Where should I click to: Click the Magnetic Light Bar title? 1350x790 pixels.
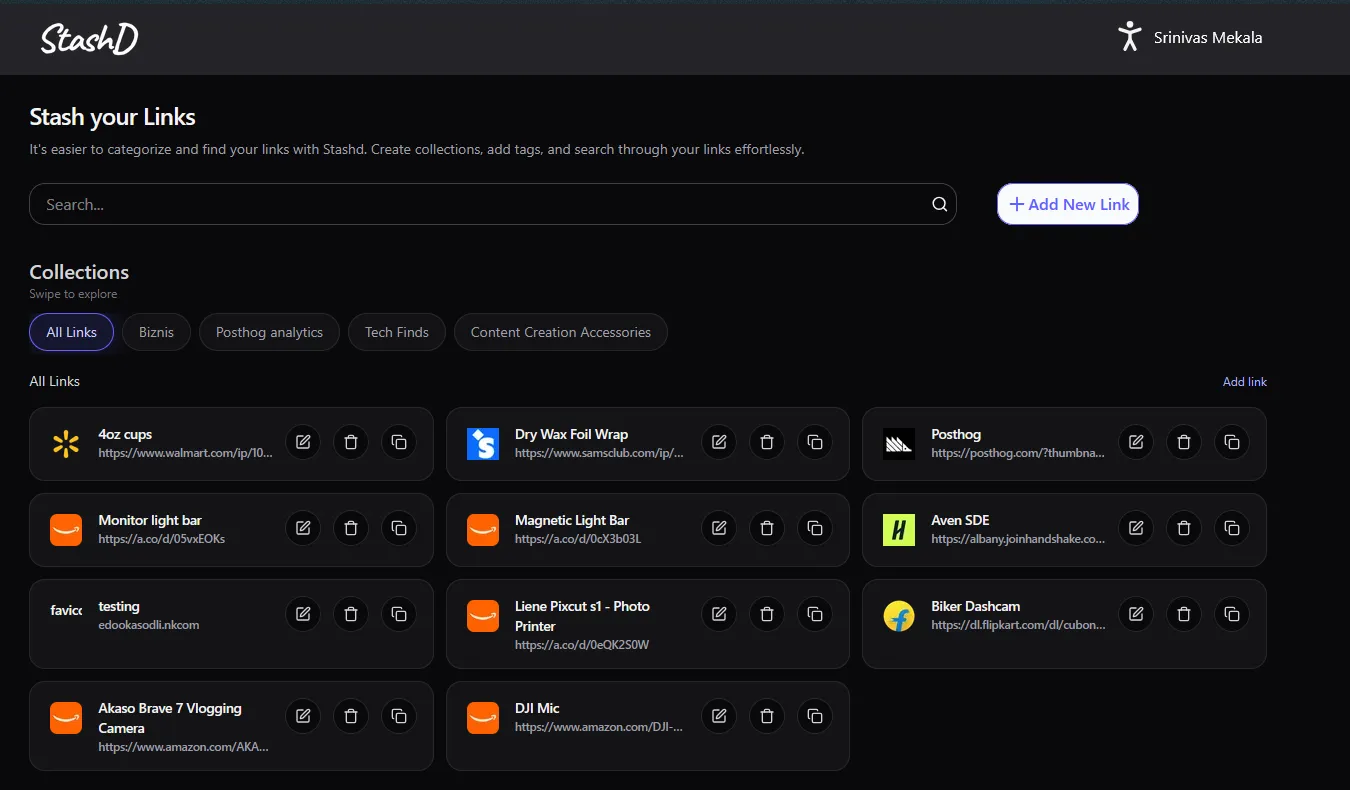(x=572, y=520)
